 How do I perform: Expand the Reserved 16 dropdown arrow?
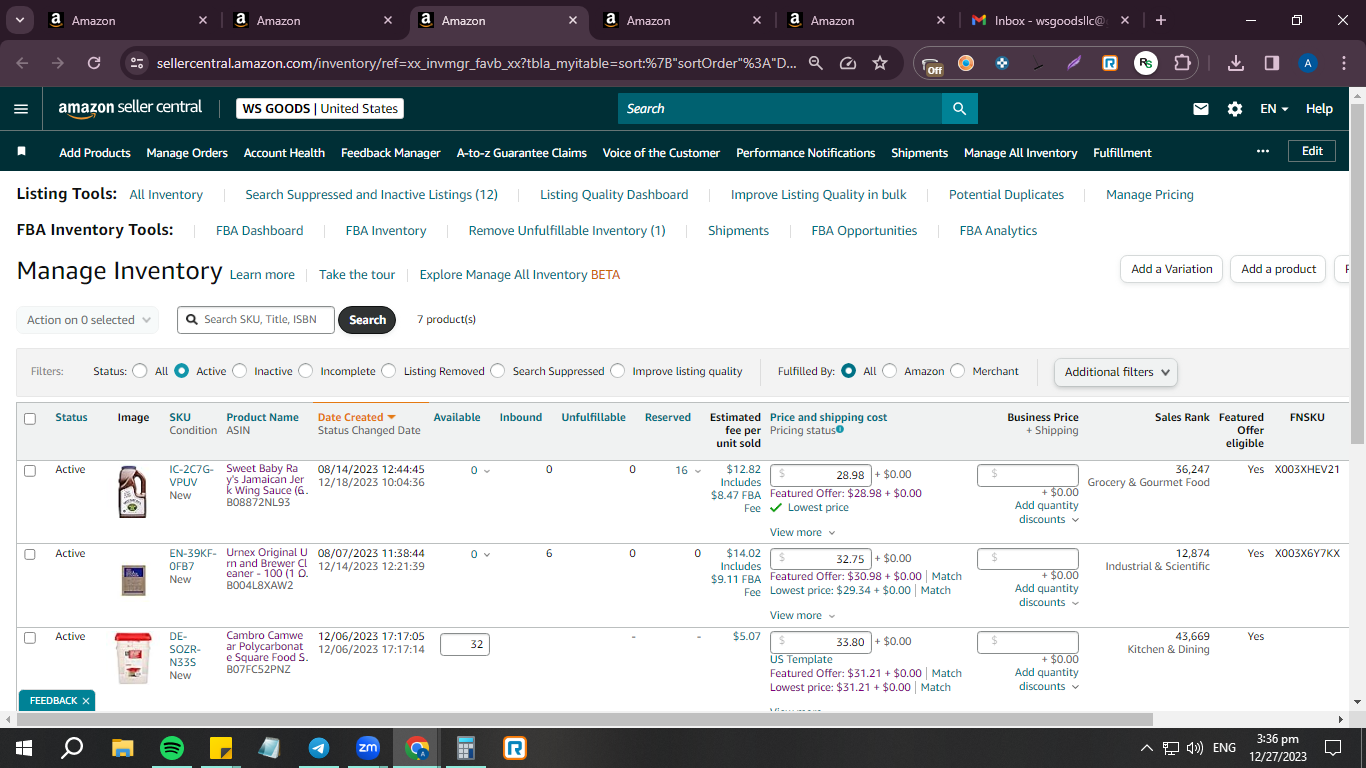pos(698,471)
